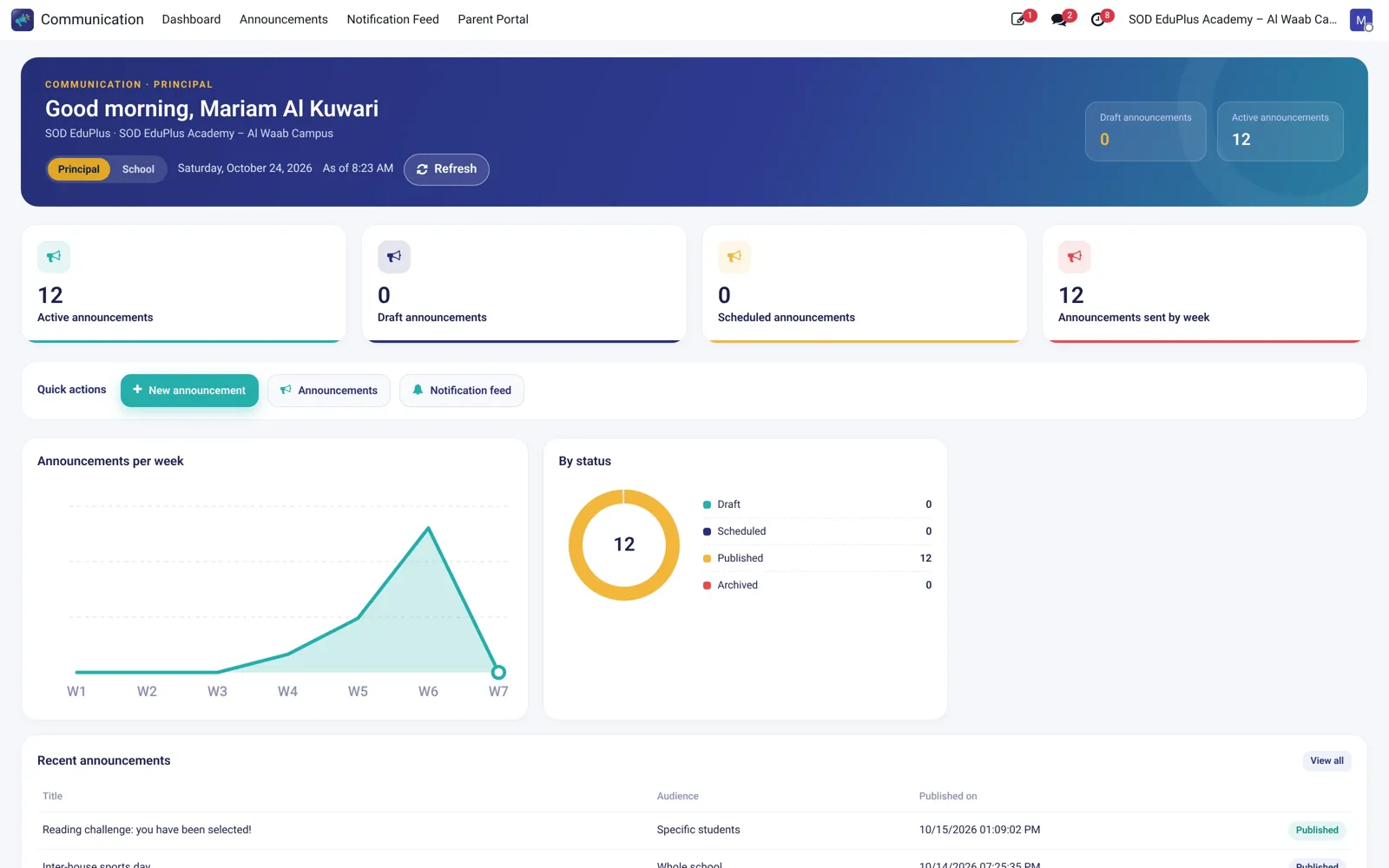Open the 0 Scheduled announcements card
This screenshot has width=1389, height=868.
pyautogui.click(x=865, y=284)
